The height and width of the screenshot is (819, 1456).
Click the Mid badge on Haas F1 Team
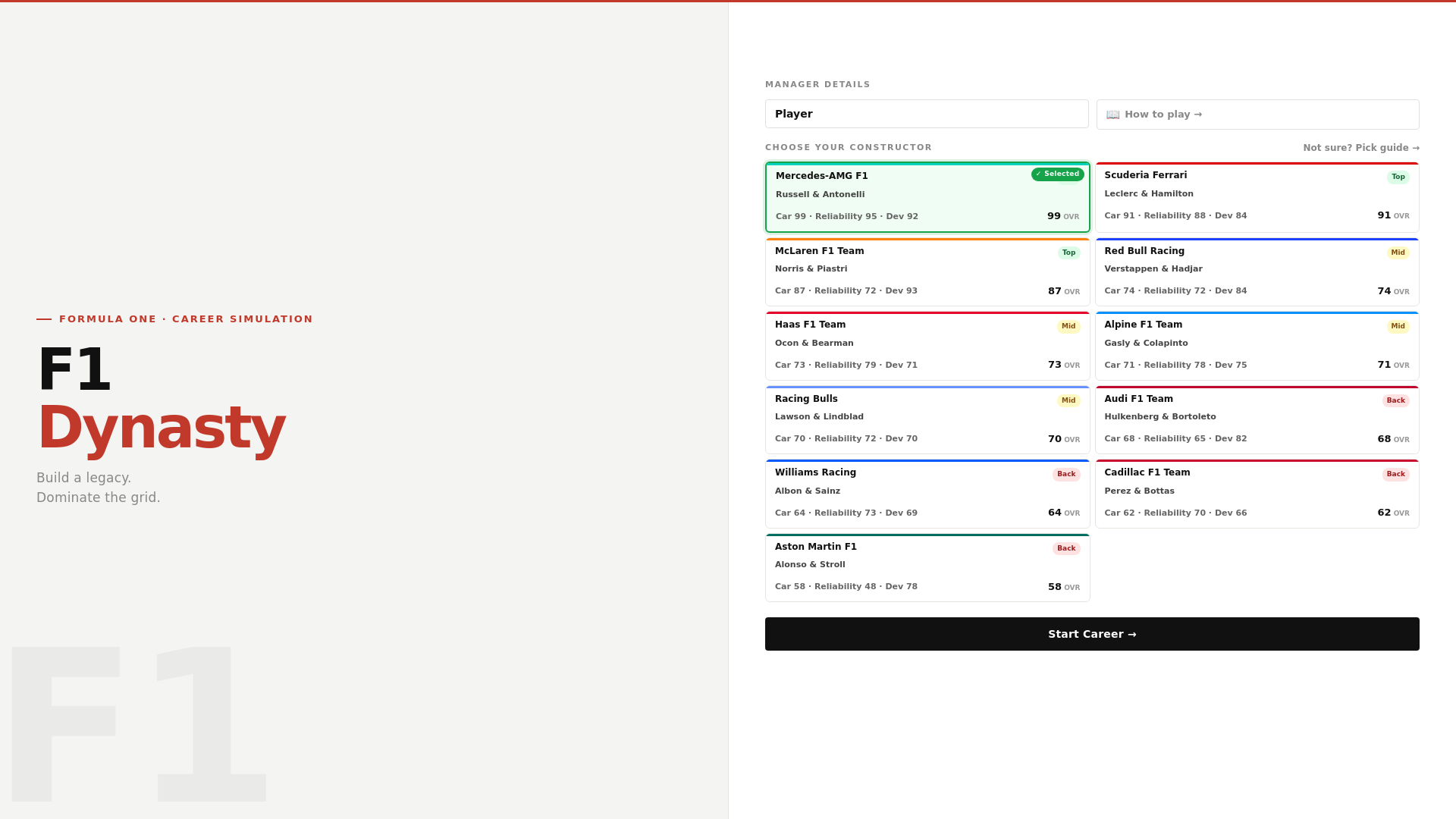pos(1068,326)
